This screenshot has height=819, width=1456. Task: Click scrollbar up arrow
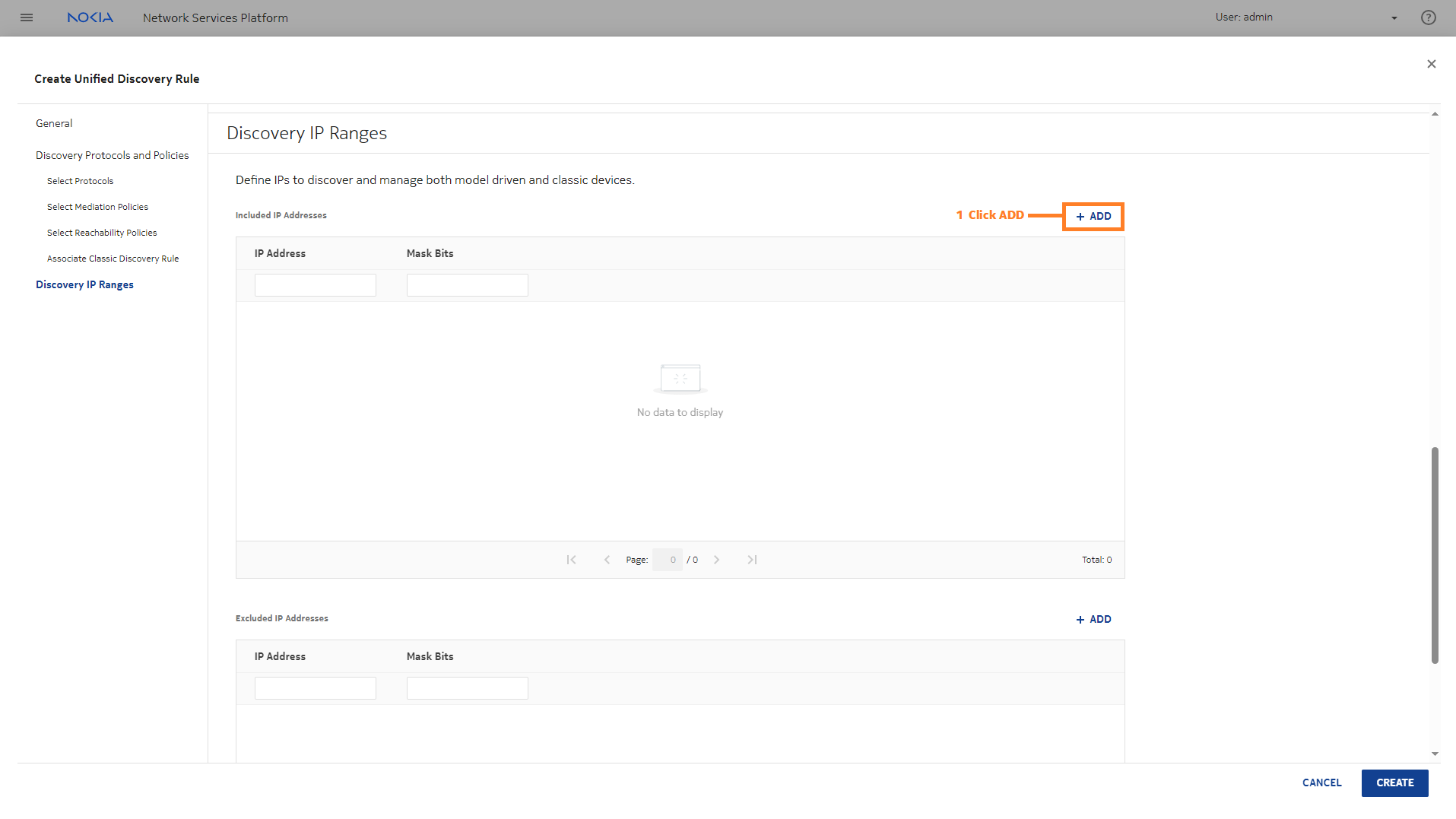[1435, 114]
